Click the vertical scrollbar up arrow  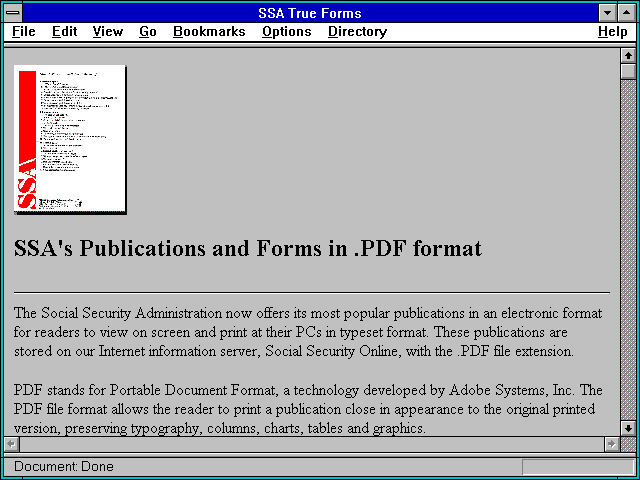click(628, 56)
